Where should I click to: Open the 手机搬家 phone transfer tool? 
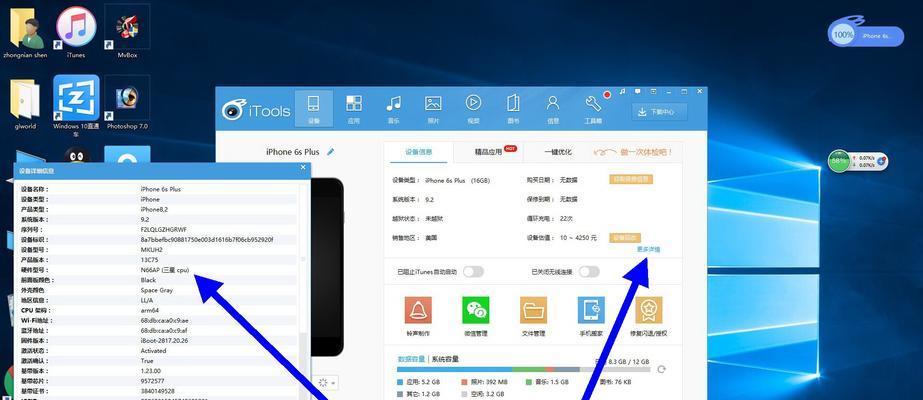[591, 316]
